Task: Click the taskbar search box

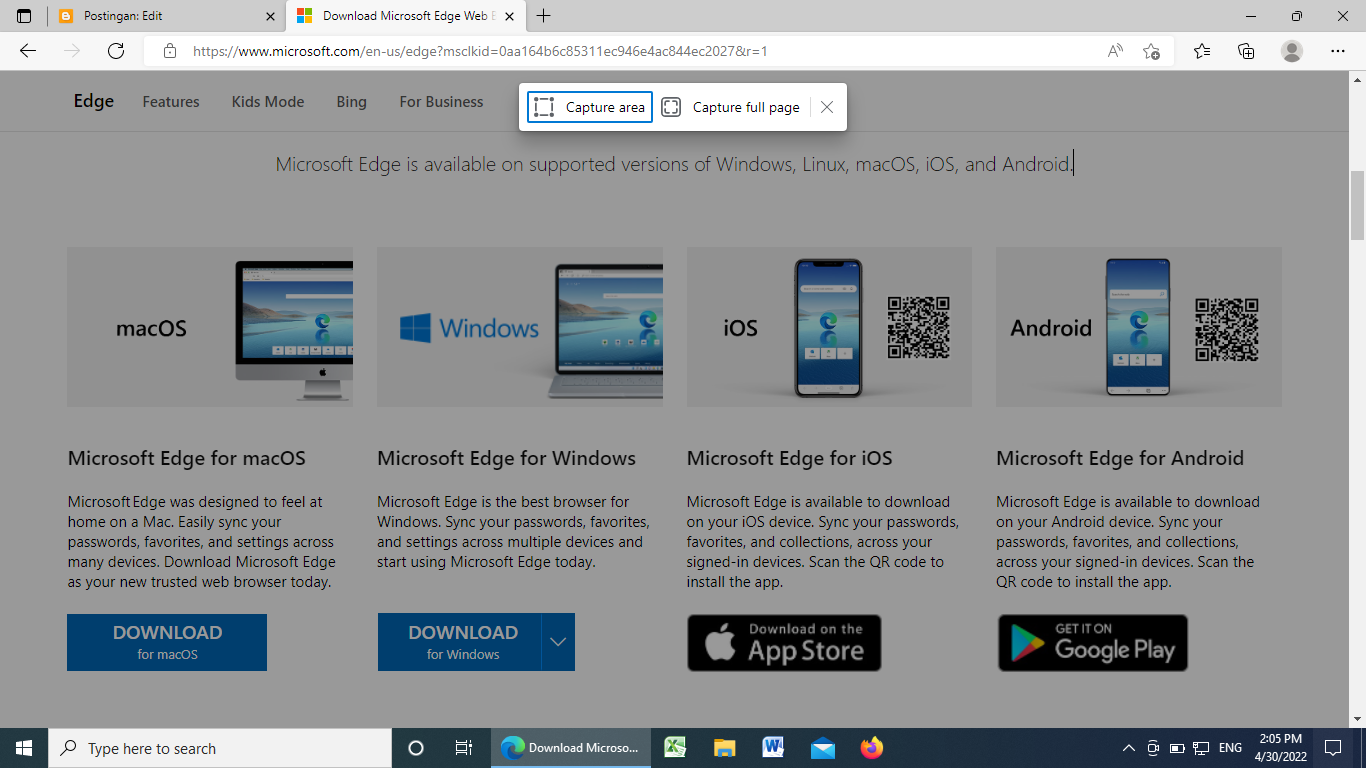Action: (x=220, y=748)
